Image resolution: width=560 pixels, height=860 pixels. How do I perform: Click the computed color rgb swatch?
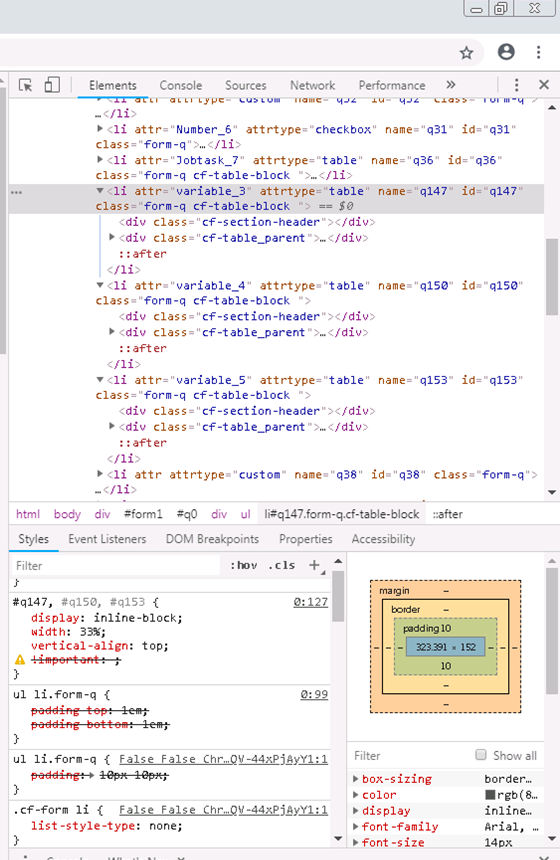coord(490,795)
